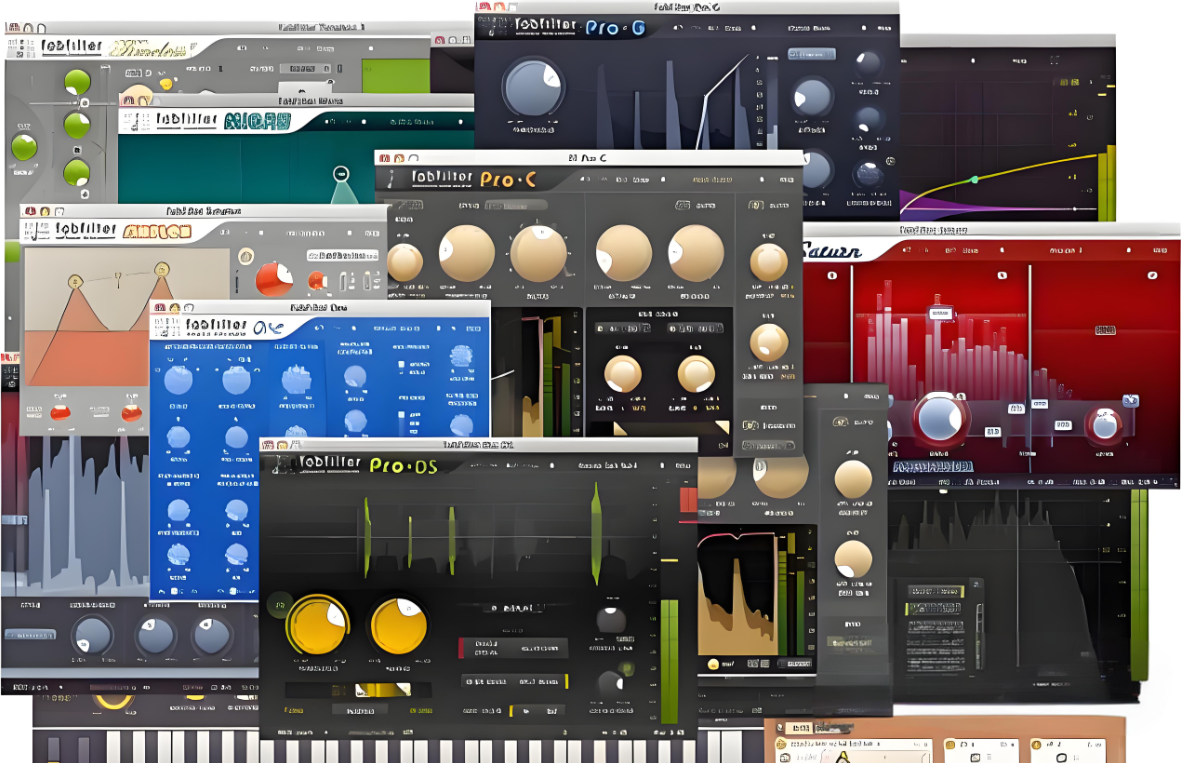The width and height of the screenshot is (1181, 763).
Task: Click the logo icon in the Timeless window header
Action: coord(21,48)
